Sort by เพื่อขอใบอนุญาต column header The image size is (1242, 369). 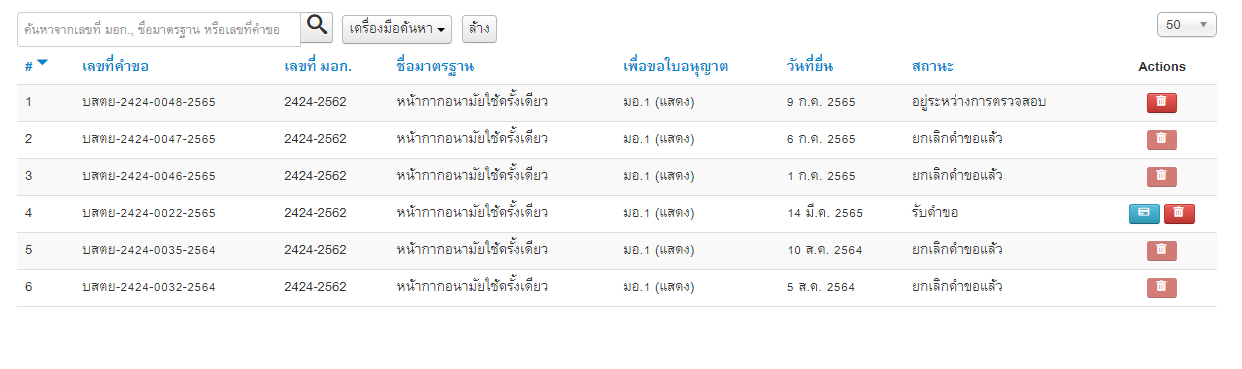[x=675, y=67]
